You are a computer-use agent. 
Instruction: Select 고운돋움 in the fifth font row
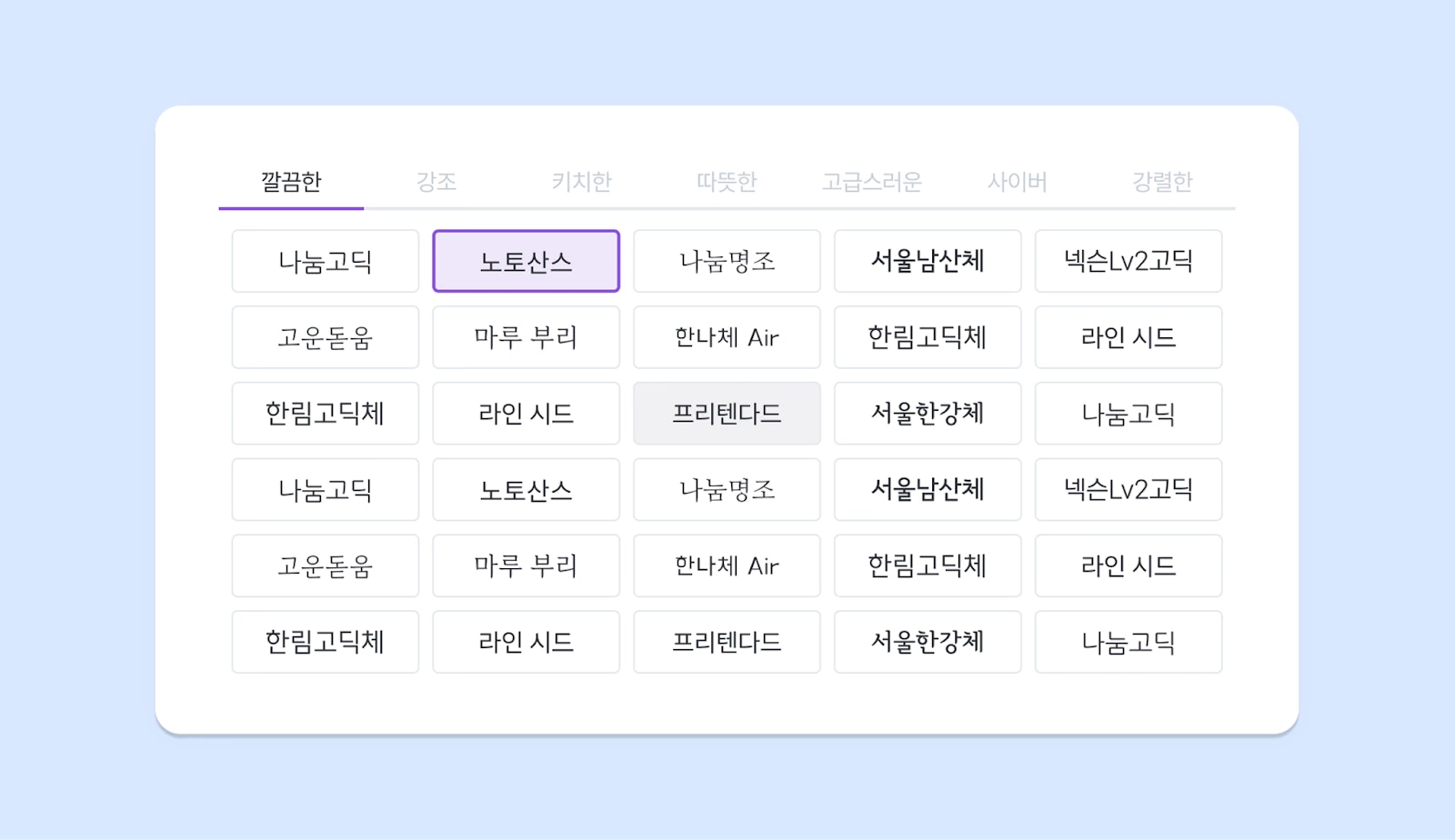click(x=326, y=565)
